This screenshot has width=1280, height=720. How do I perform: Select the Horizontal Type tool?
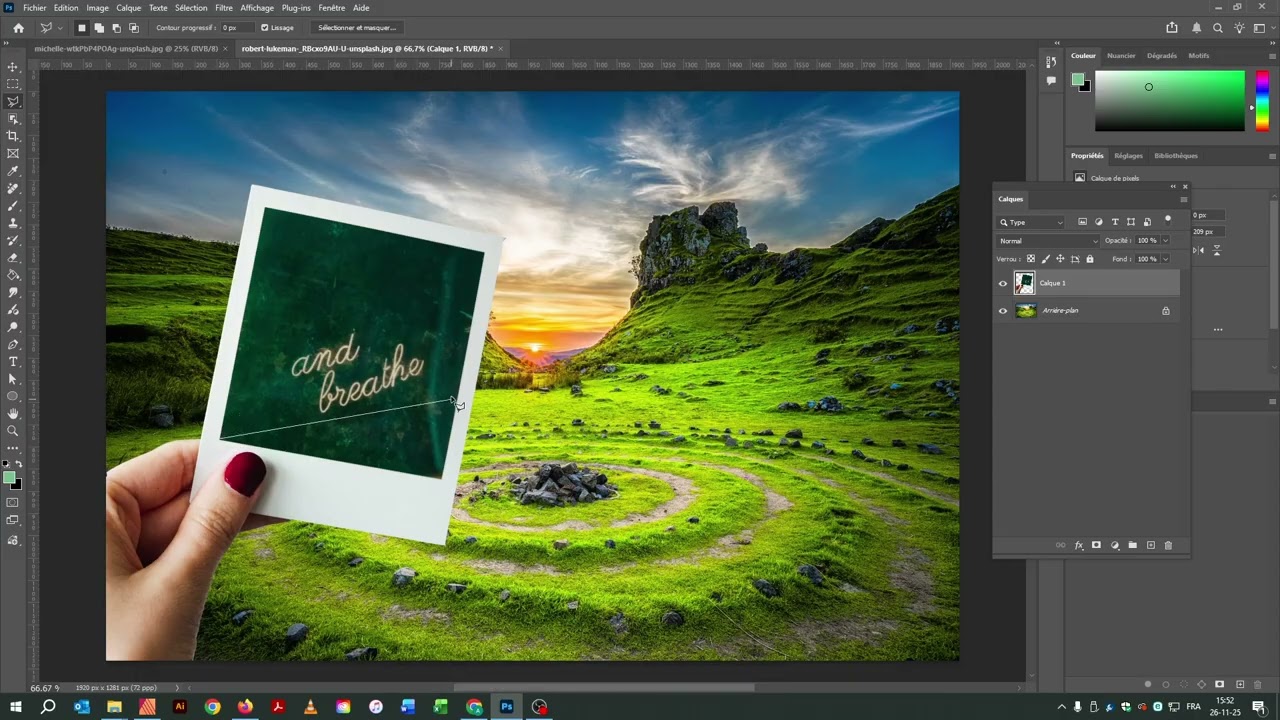pyautogui.click(x=13, y=361)
